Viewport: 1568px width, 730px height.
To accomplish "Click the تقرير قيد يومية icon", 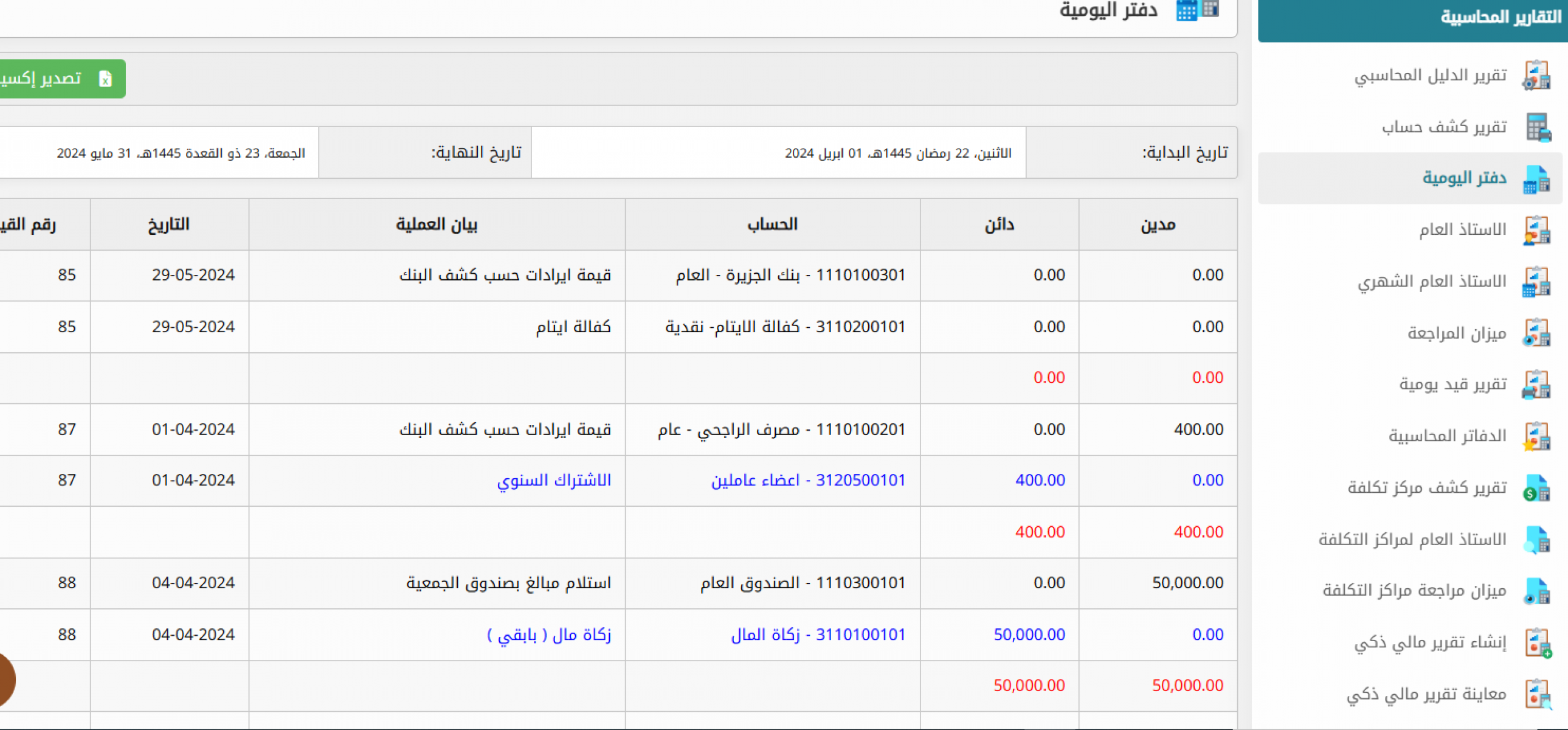I will (1536, 385).
